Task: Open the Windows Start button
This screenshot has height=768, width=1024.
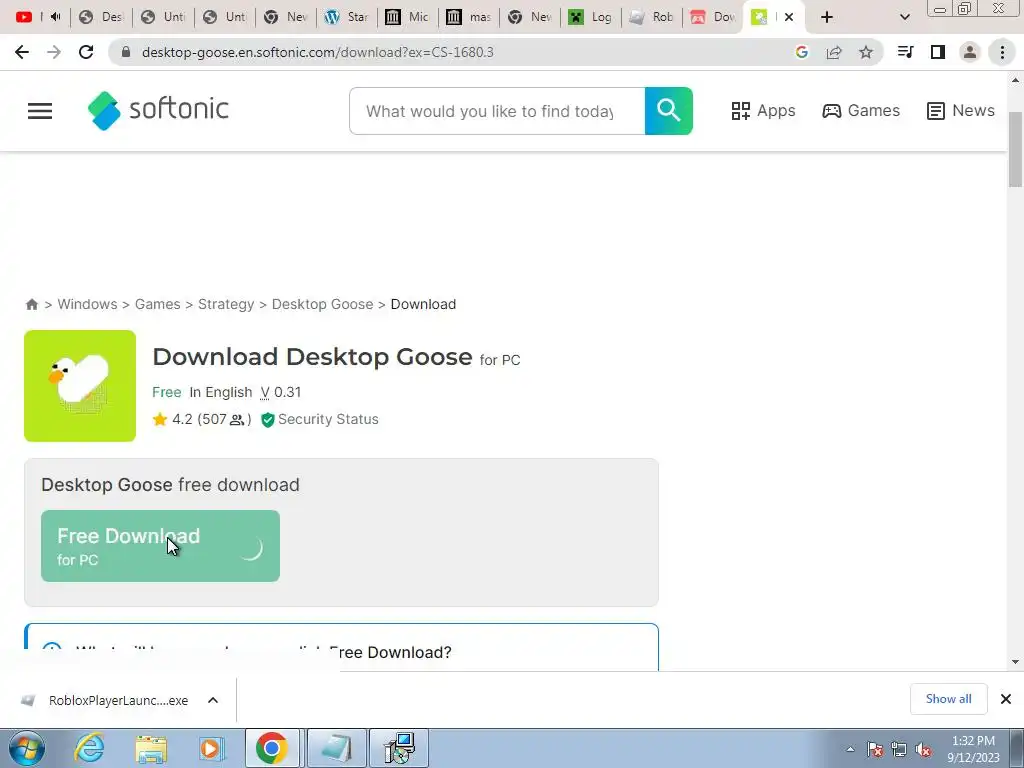Action: (x=27, y=748)
